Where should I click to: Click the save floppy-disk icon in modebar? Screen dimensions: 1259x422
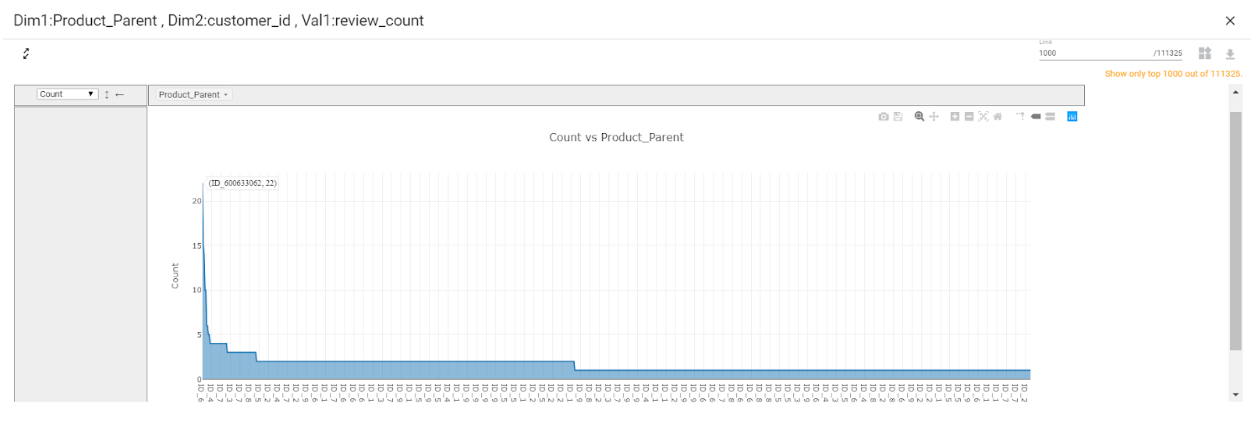(898, 117)
